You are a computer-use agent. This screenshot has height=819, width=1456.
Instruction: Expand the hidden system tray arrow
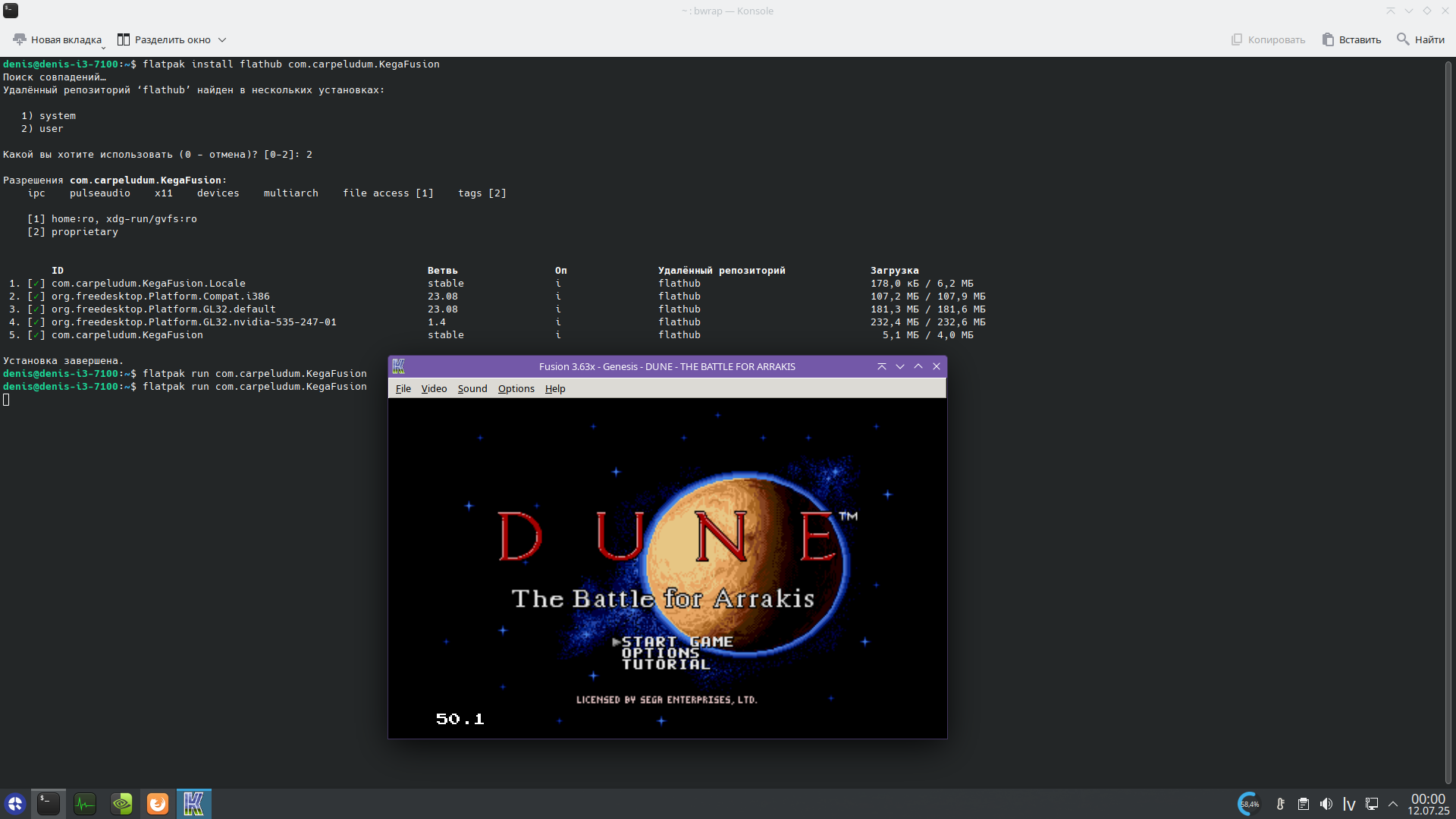pyautogui.click(x=1393, y=804)
